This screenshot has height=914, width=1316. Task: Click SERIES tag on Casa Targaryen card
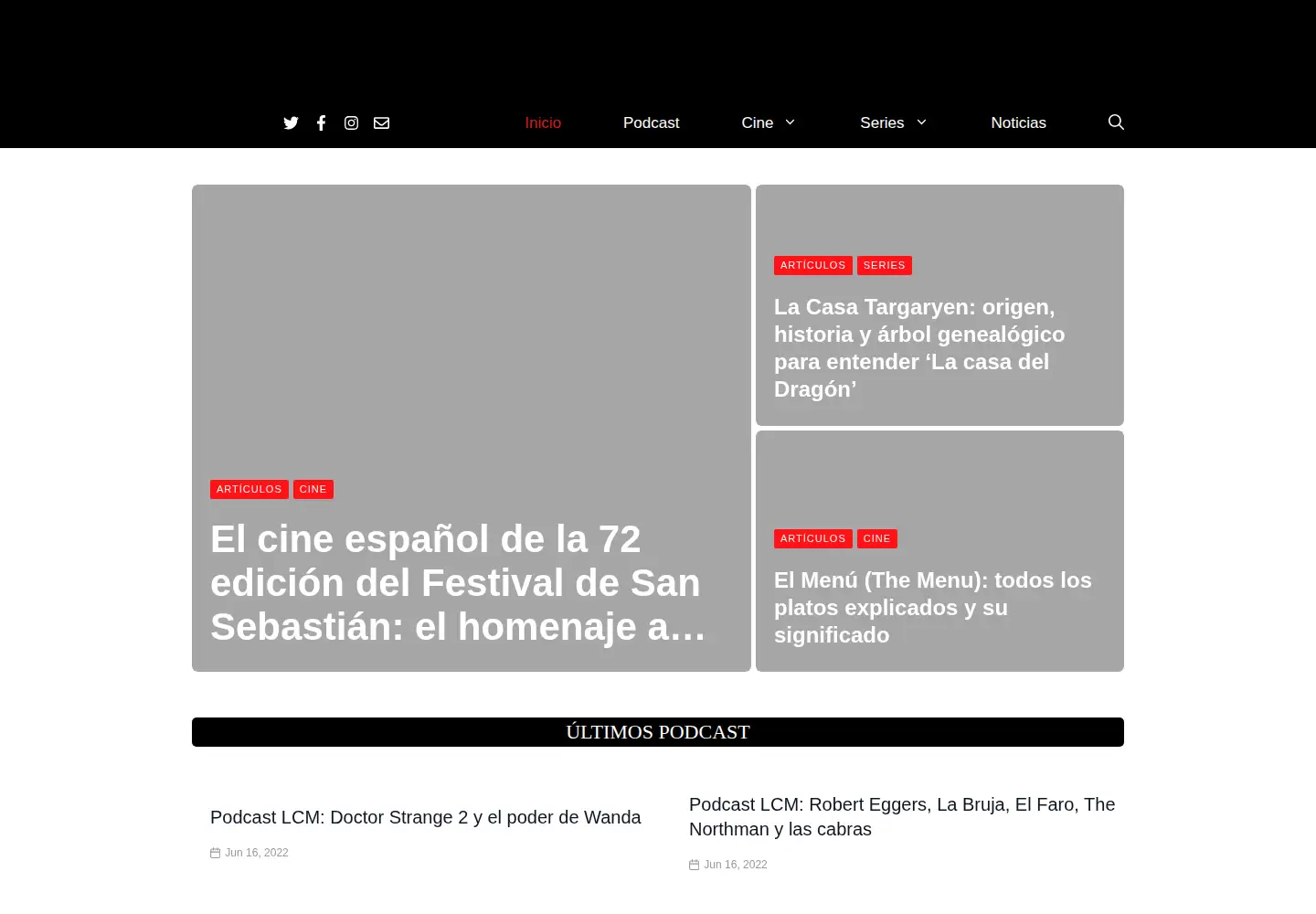click(885, 266)
